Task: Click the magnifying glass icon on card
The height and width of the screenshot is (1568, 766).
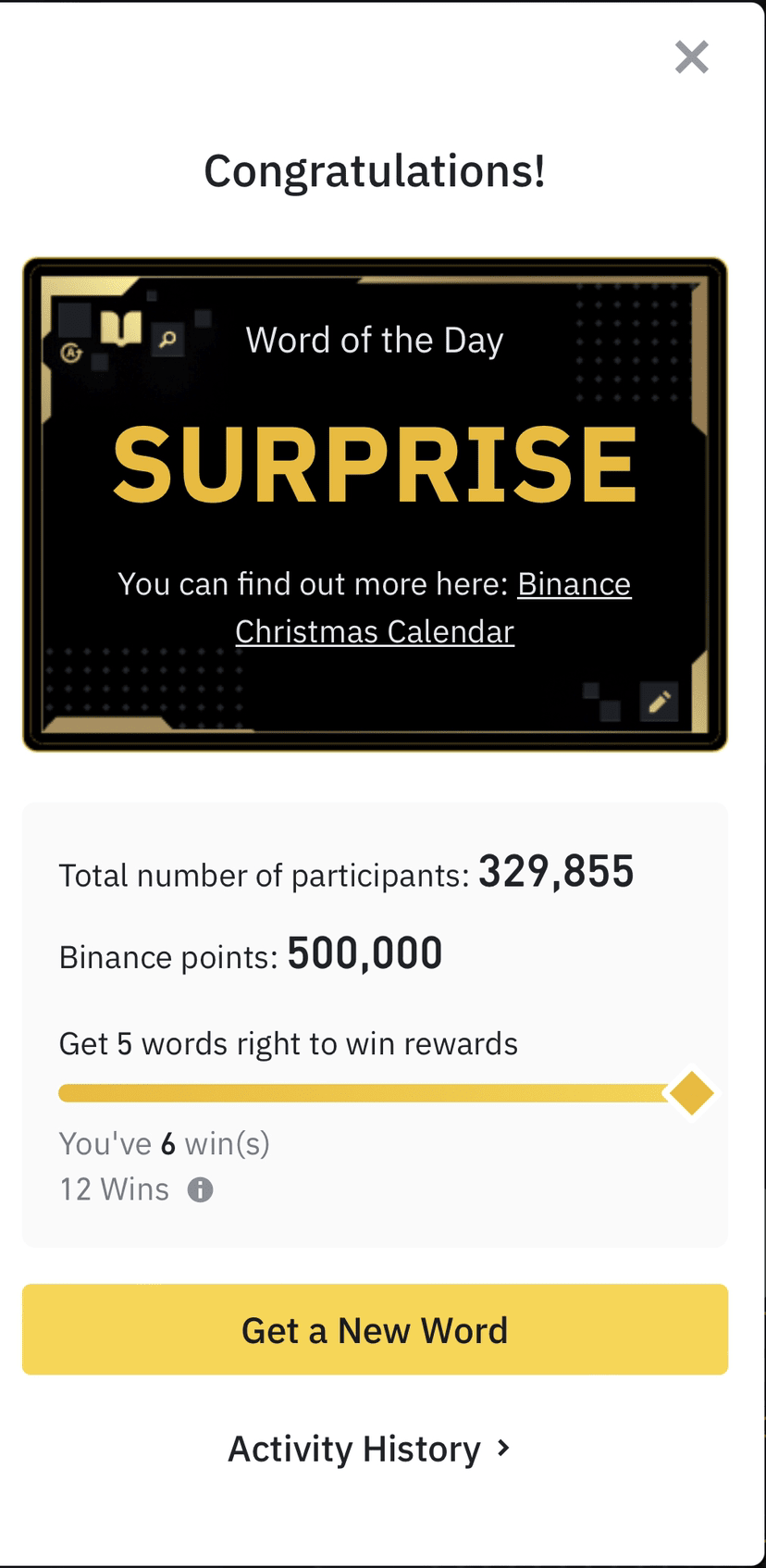Action: tap(167, 340)
